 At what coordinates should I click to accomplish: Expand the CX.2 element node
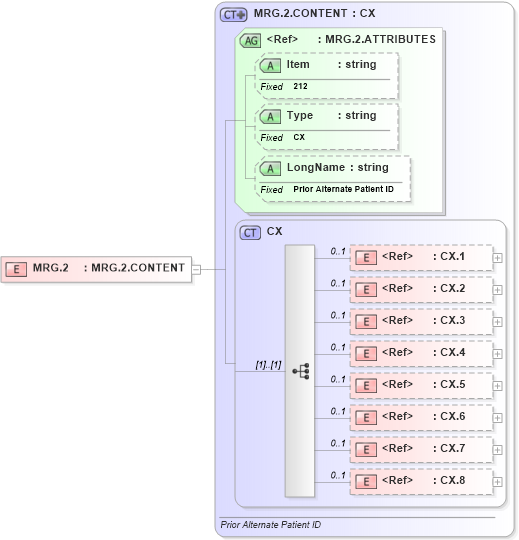[x=497, y=290]
